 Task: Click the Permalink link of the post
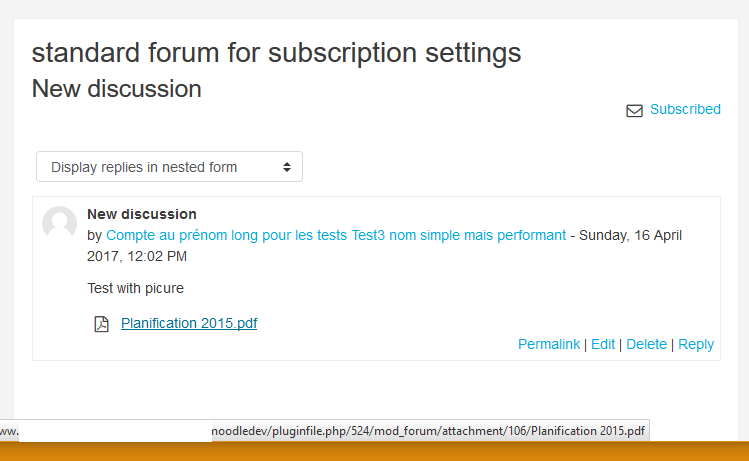tap(549, 344)
